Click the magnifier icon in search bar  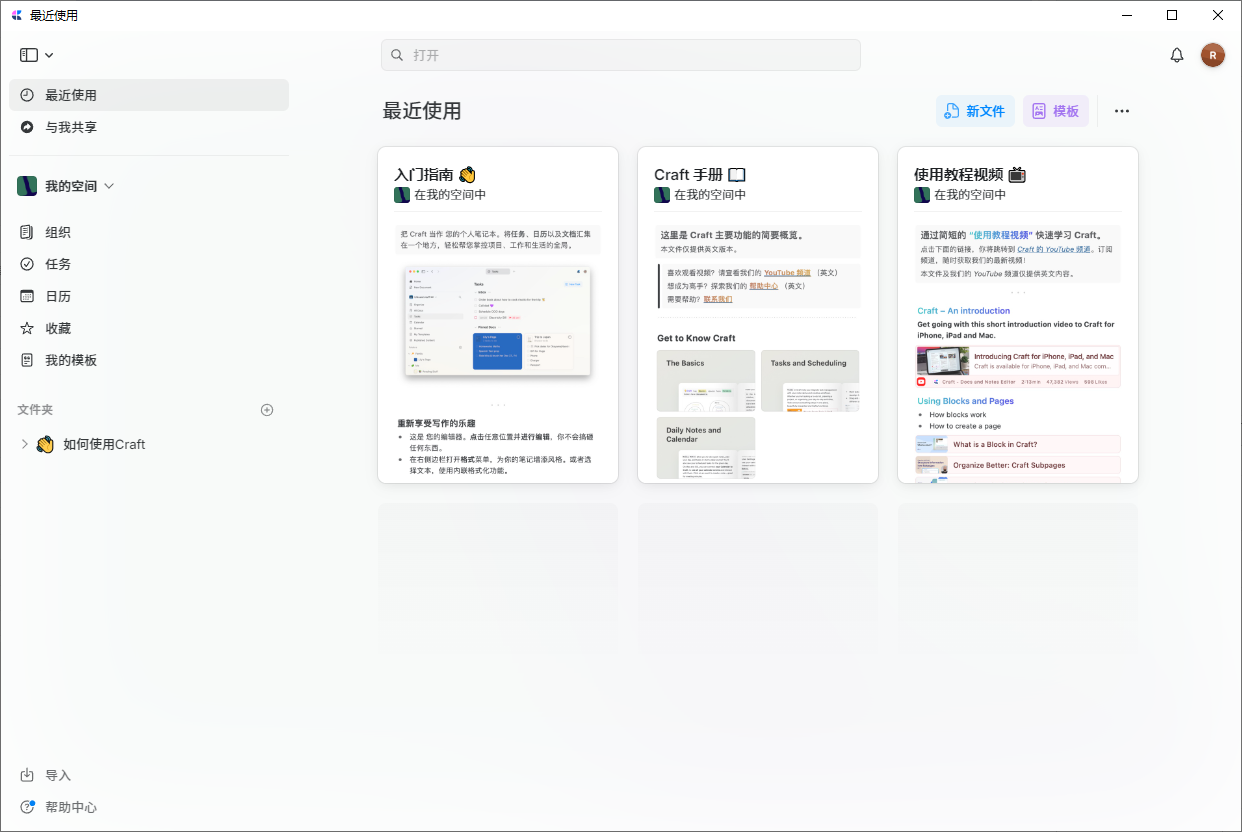pos(397,55)
